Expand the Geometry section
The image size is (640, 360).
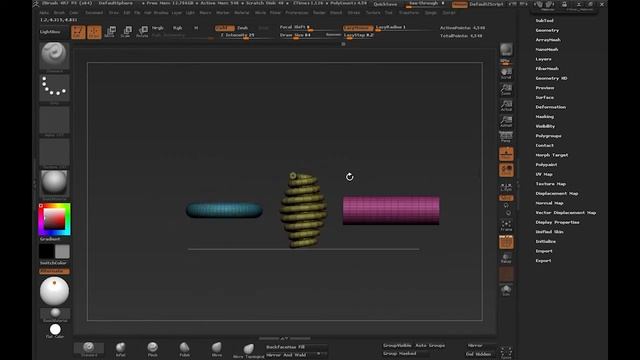click(x=547, y=30)
